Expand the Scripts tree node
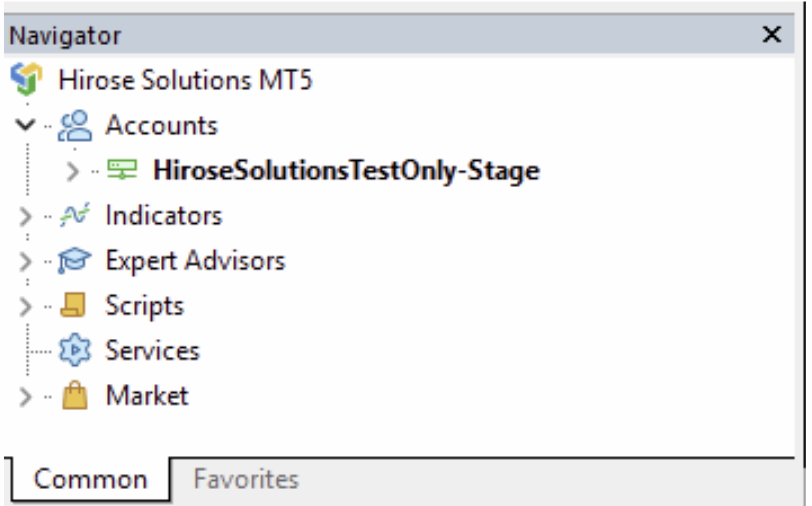Image resolution: width=812 pixels, height=506 pixels. coord(26,306)
